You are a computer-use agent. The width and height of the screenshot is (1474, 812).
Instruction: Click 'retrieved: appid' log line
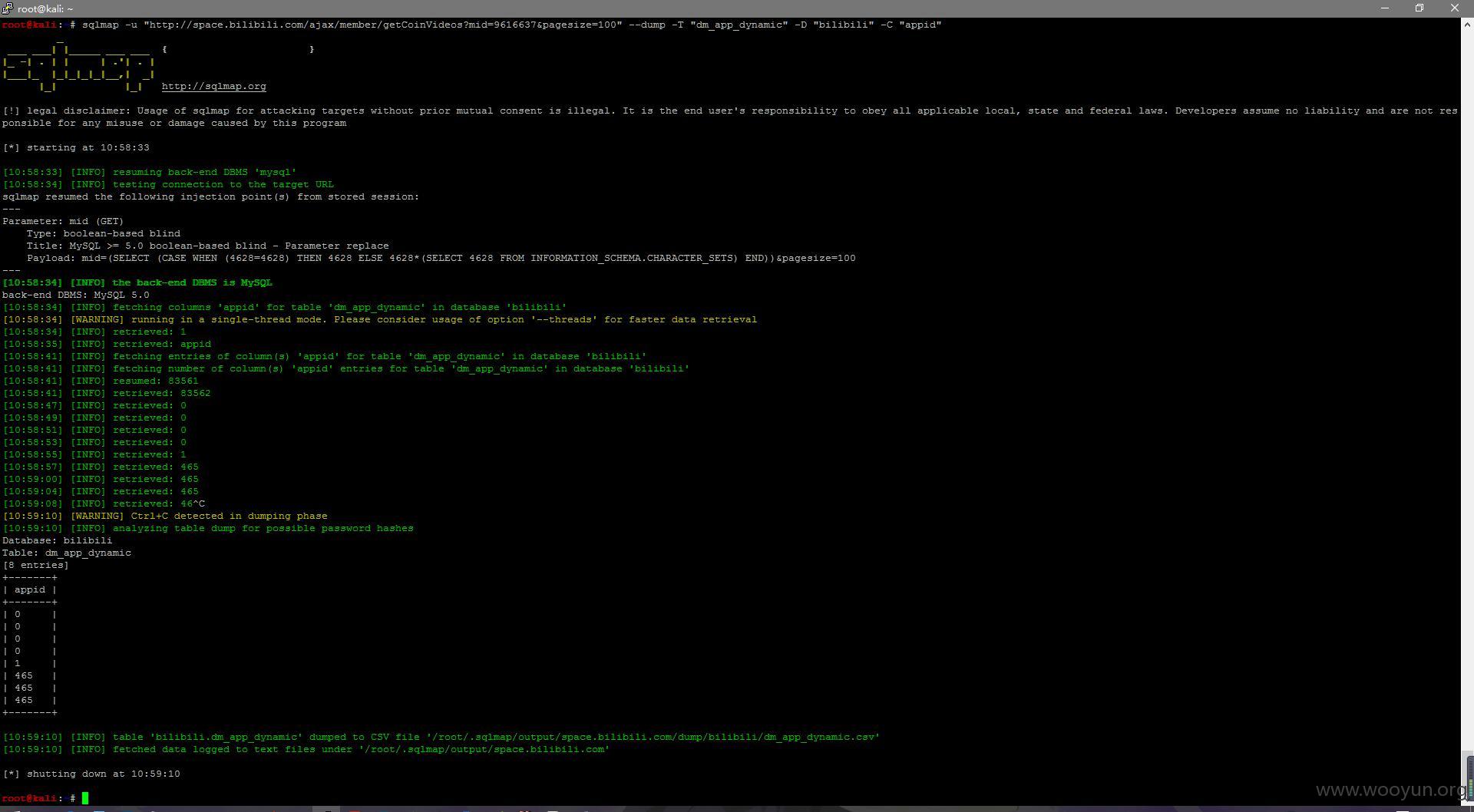coord(107,344)
